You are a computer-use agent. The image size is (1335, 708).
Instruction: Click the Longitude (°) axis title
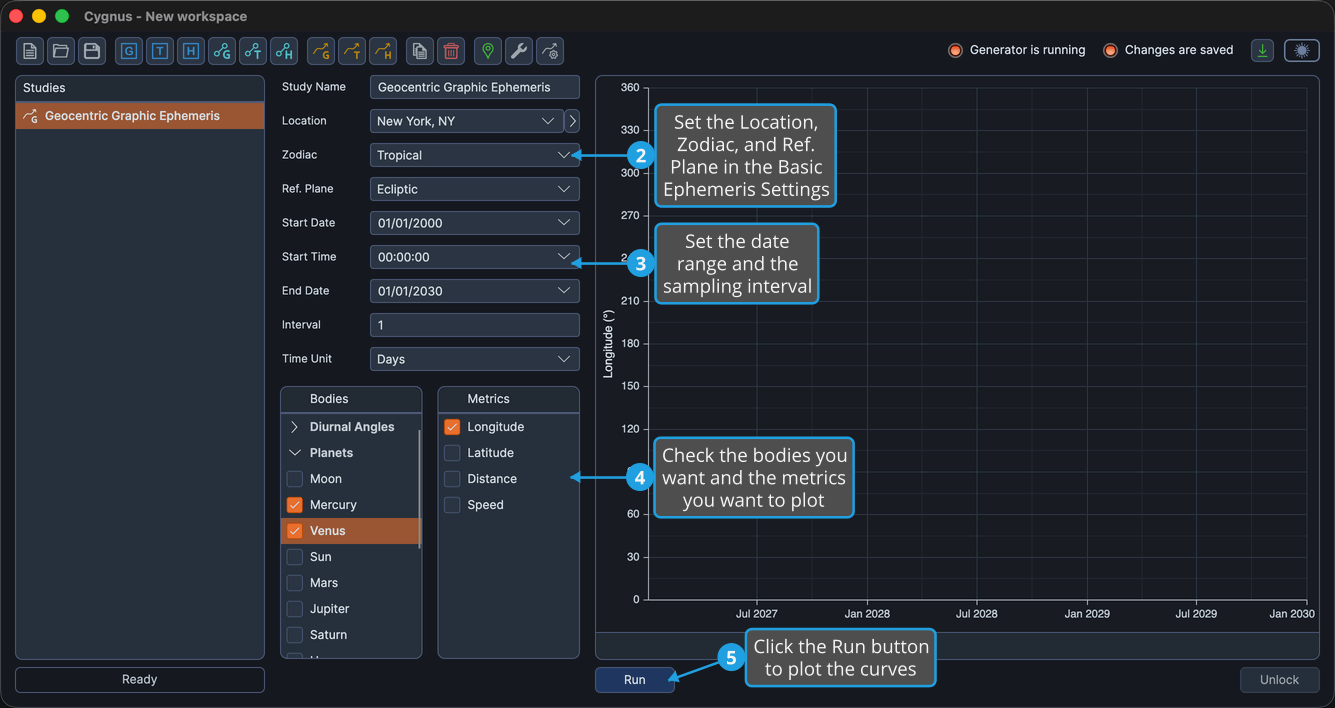608,343
